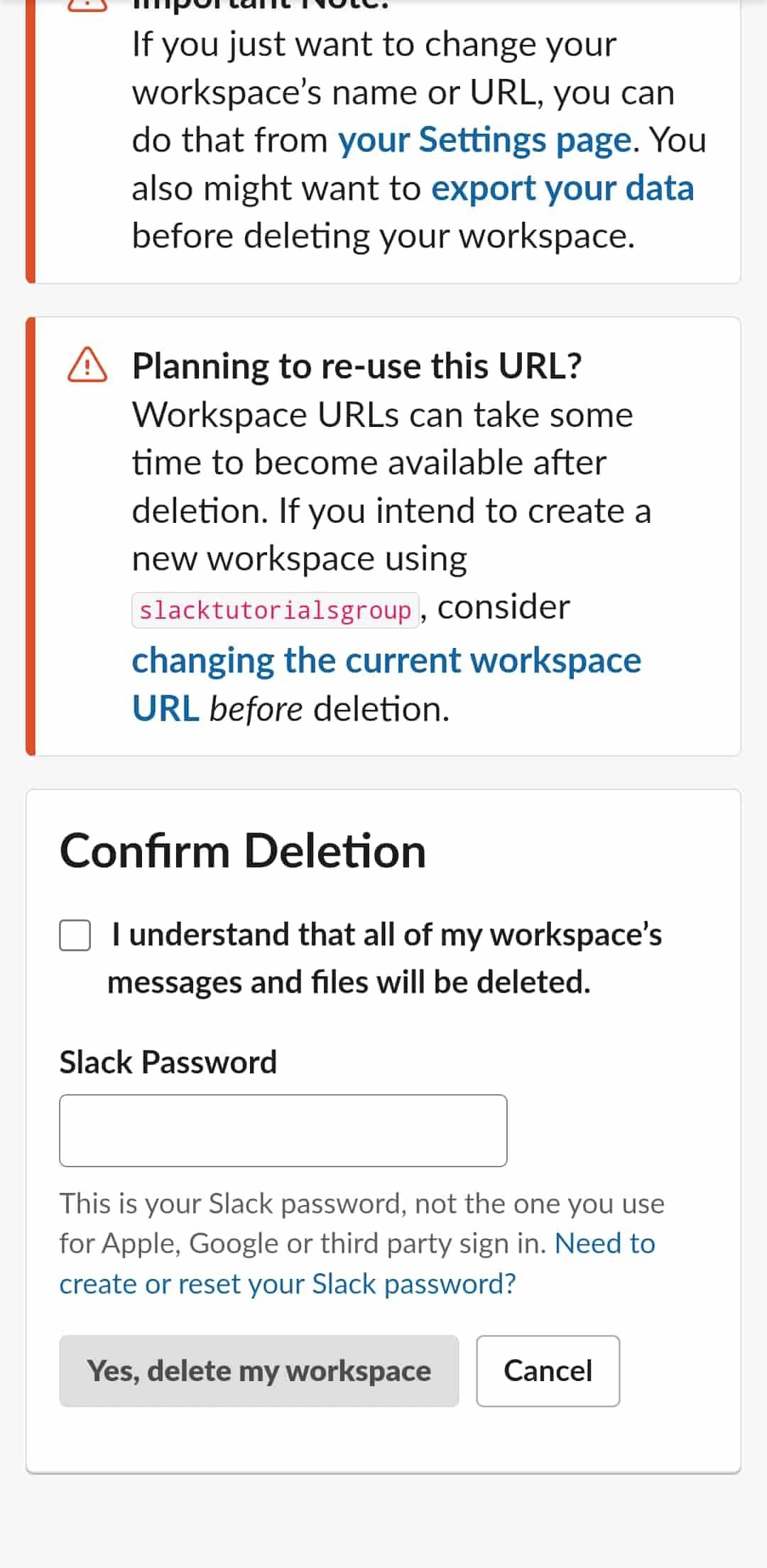
Task: Click the 'Slack Password' field label
Action: coord(168,1063)
